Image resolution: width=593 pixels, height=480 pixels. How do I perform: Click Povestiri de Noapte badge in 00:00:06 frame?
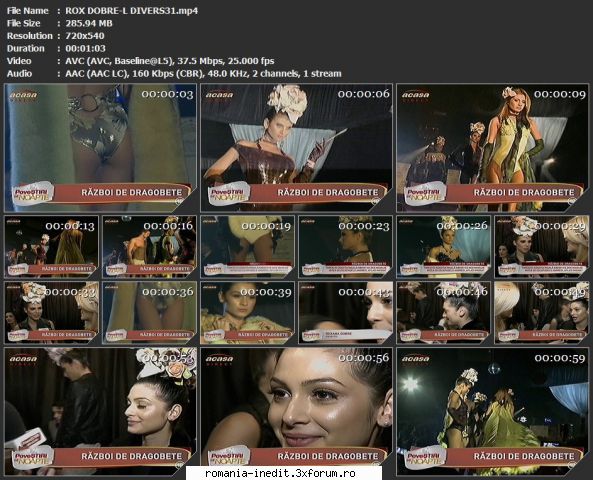(x=229, y=193)
